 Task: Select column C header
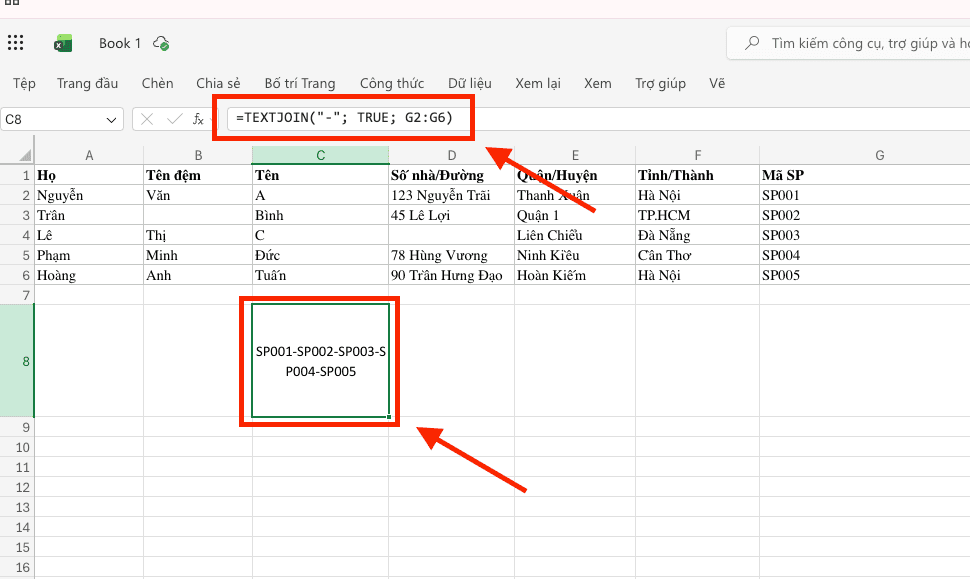(320, 155)
